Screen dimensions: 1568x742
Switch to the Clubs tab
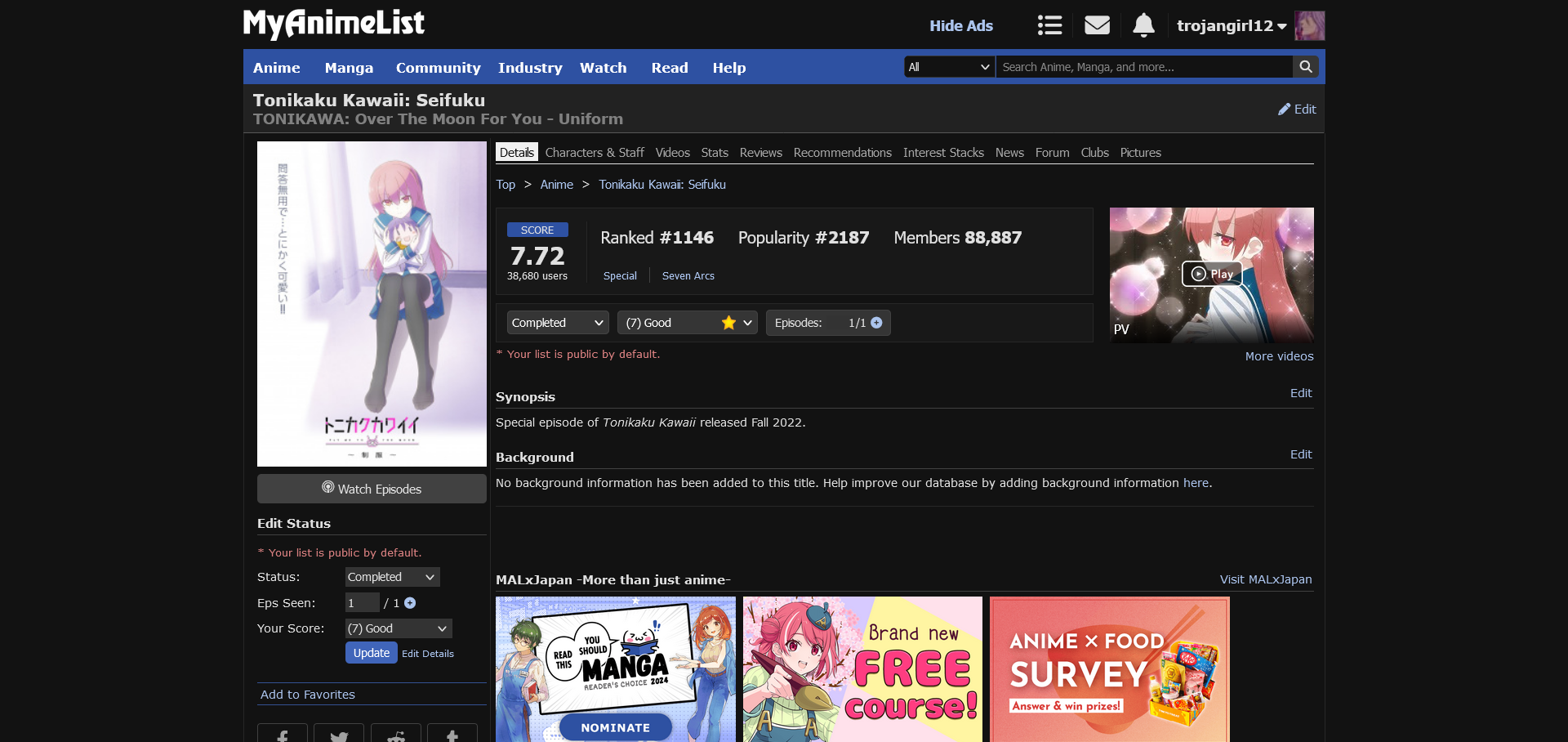click(1095, 153)
